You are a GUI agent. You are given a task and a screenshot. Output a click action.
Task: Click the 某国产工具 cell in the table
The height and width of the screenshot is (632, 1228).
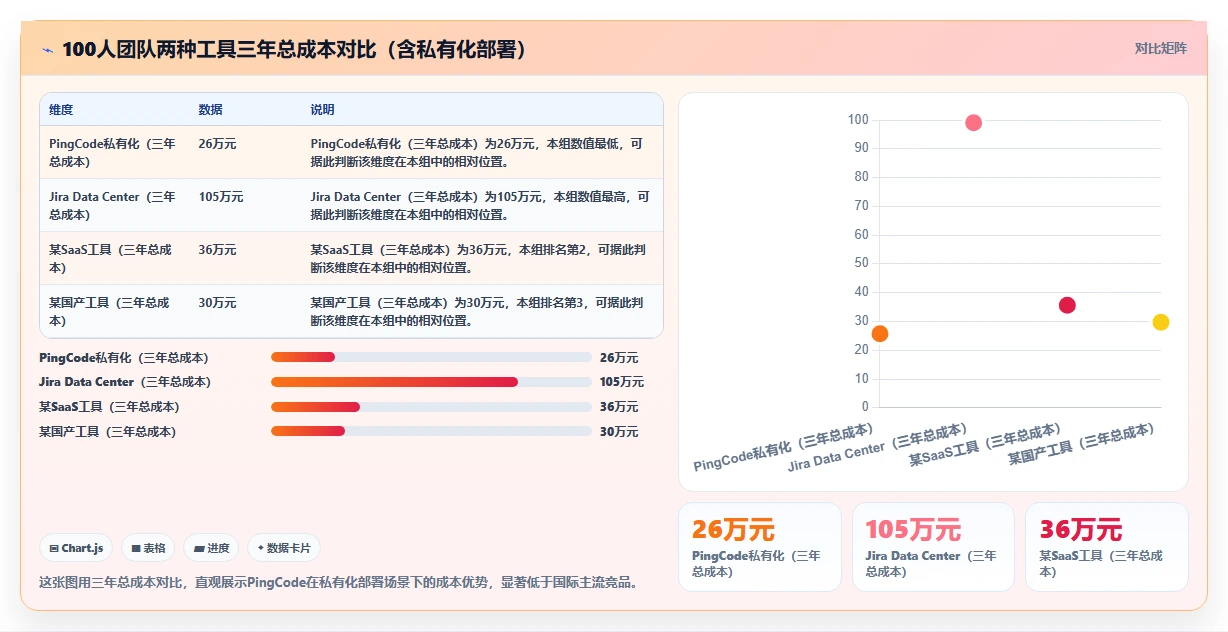113,311
